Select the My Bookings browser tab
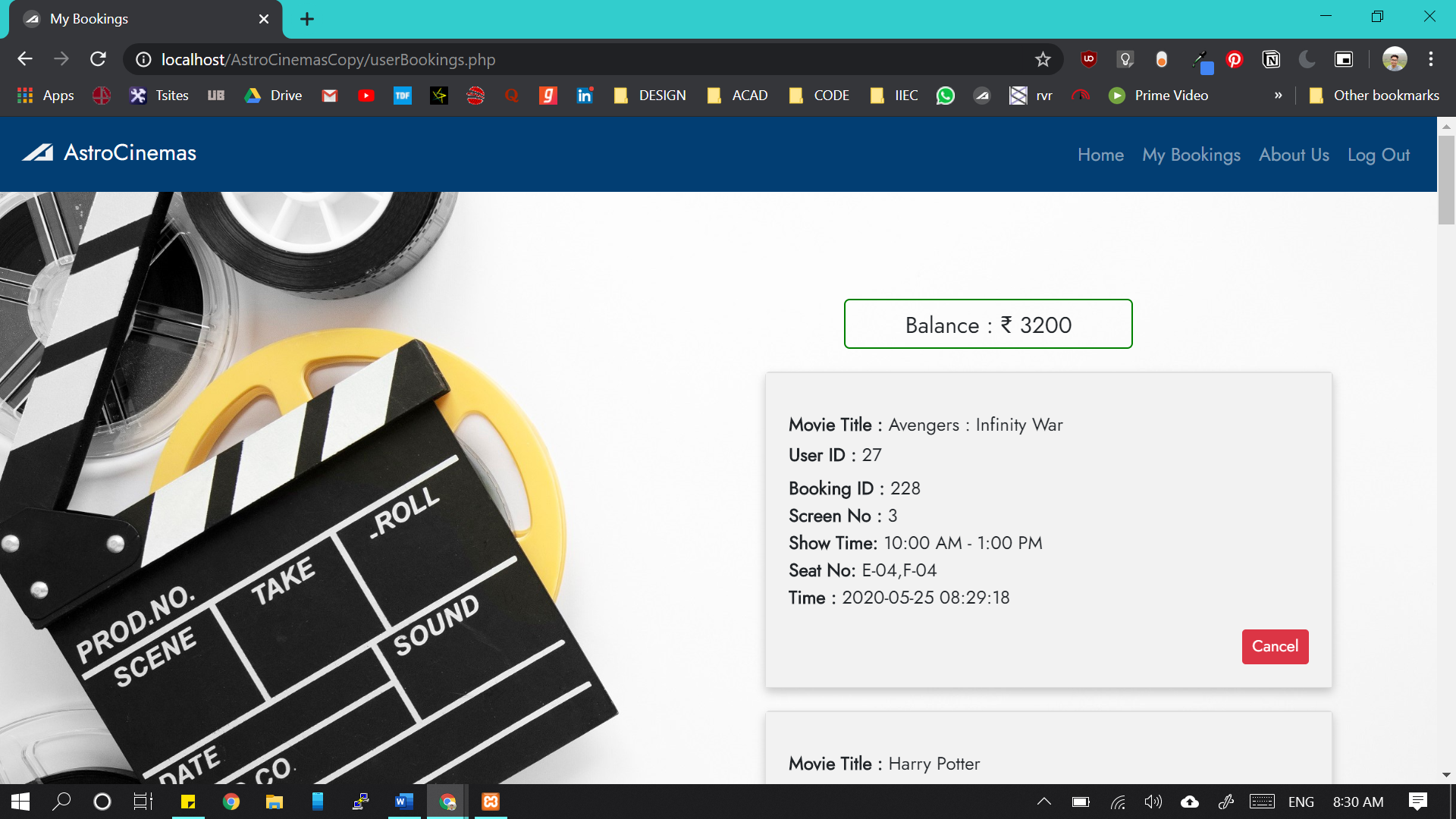 146,19
